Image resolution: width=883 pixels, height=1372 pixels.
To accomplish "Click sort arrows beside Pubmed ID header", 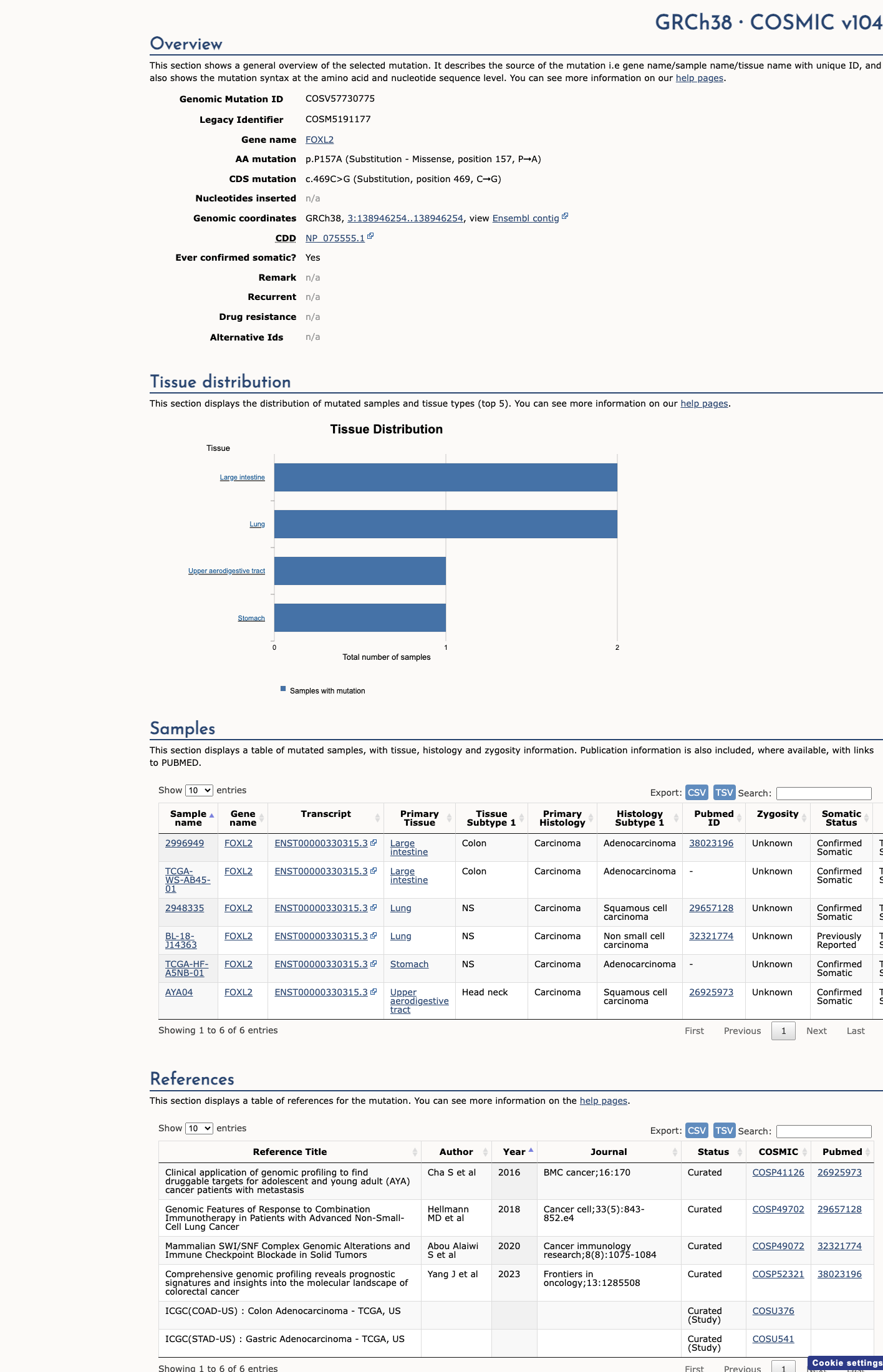I will (x=739, y=818).
